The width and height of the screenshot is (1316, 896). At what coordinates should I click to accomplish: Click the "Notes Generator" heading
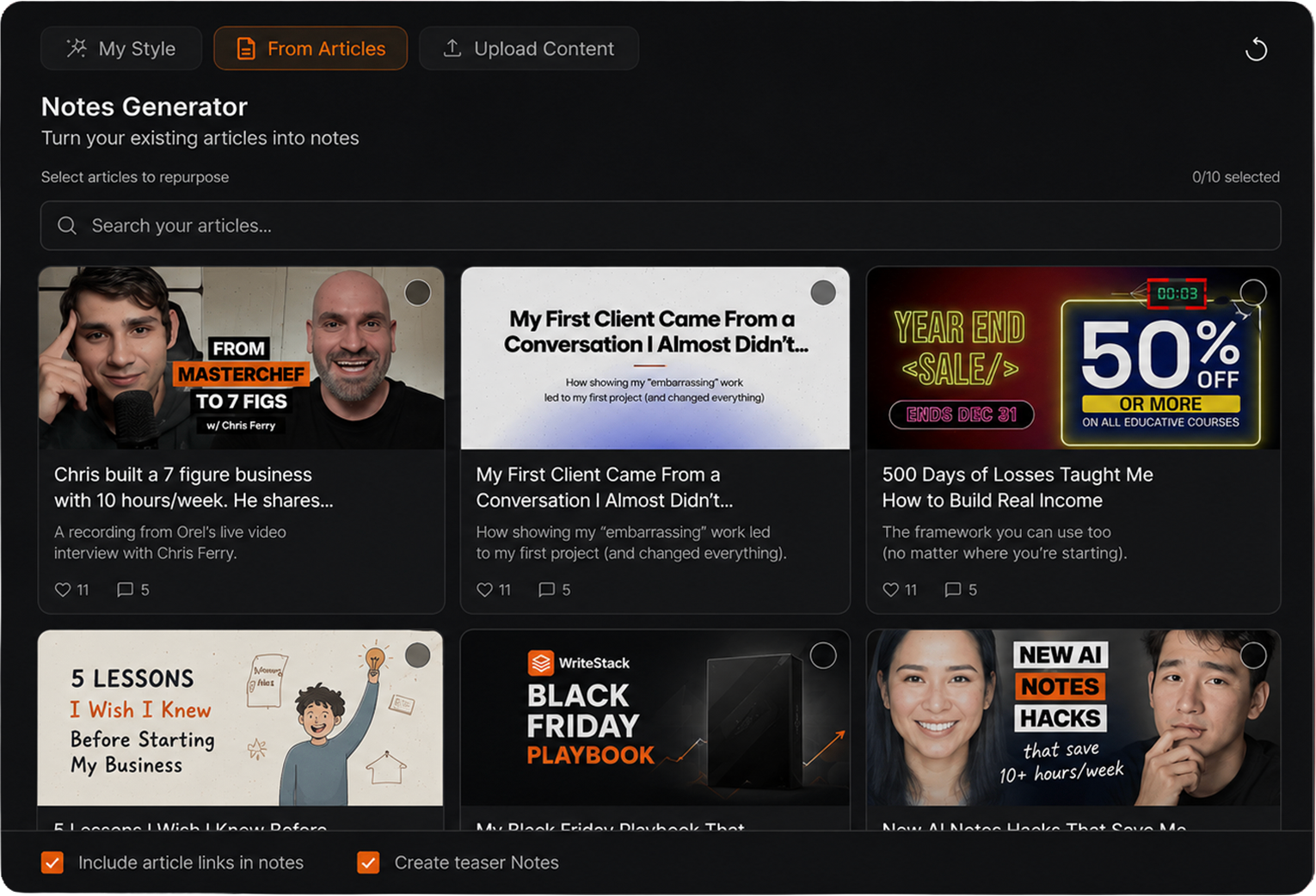145,107
